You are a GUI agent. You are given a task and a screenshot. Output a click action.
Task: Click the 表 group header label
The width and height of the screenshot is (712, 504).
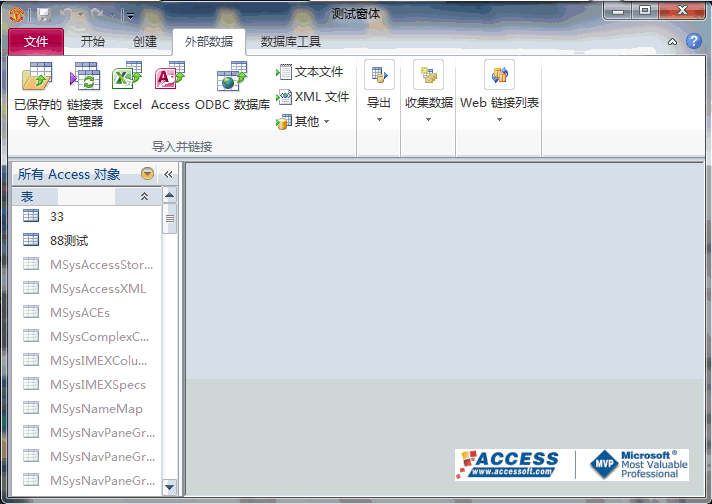(x=27, y=197)
